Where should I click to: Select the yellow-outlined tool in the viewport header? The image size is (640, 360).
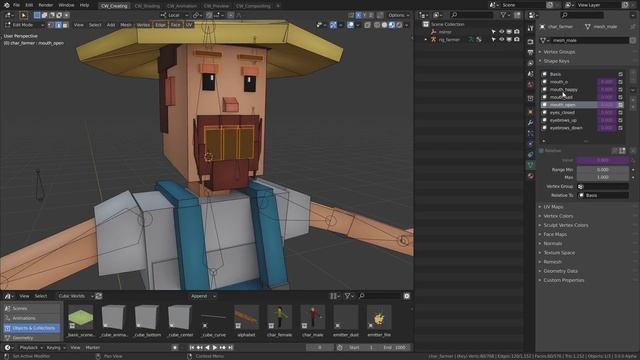coord(23,15)
